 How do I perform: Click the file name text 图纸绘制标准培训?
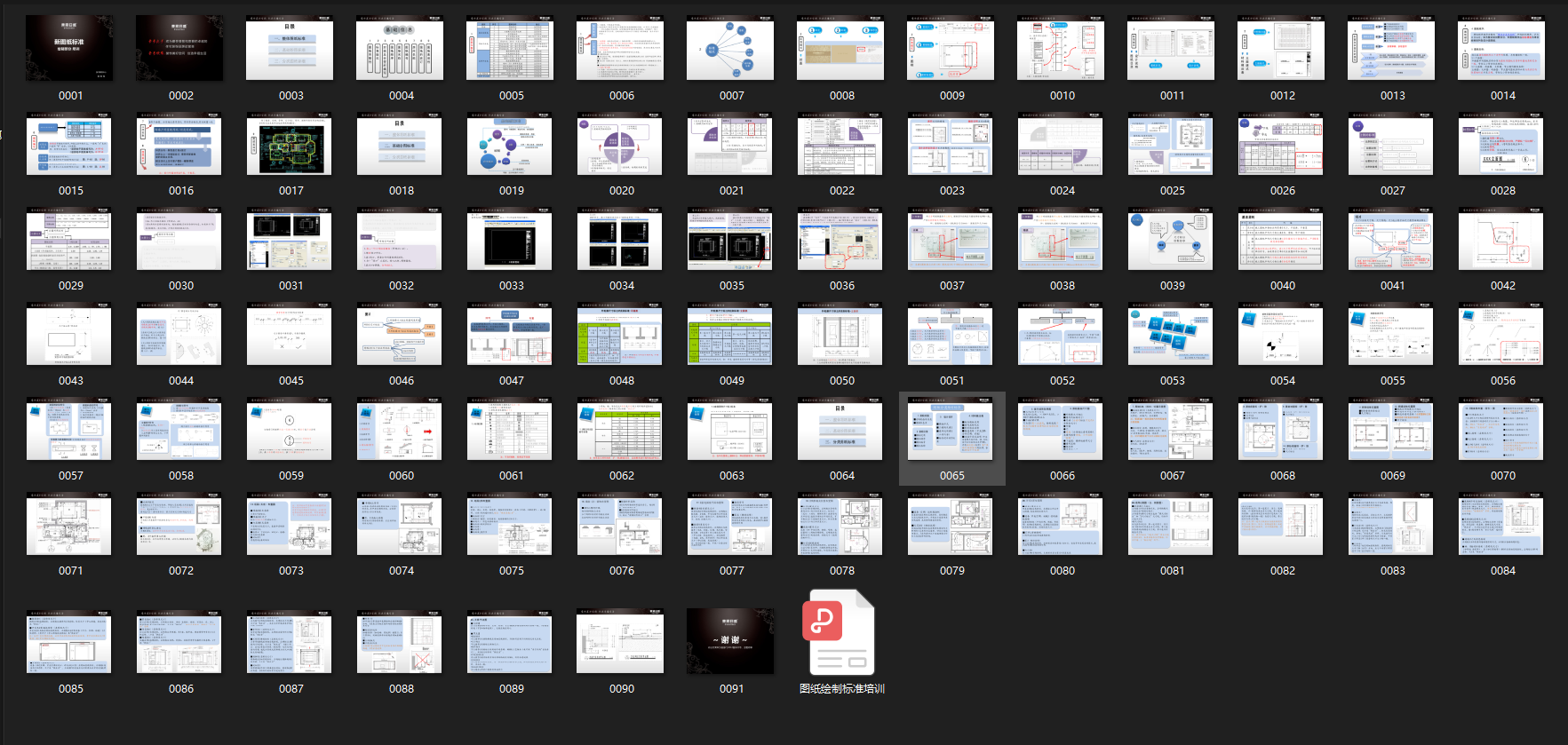pos(842,689)
